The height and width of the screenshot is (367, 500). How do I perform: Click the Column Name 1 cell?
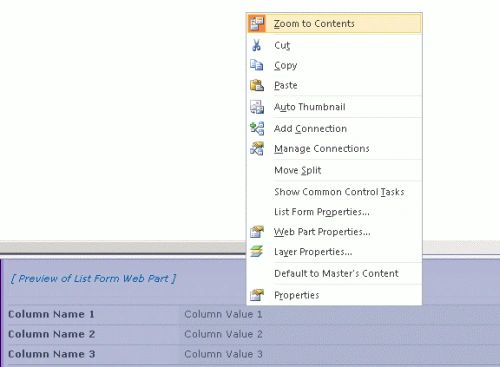pos(93,314)
